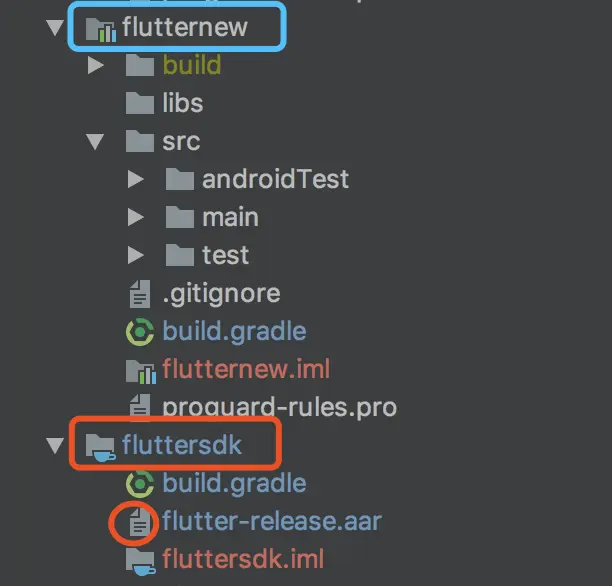Viewport: 612px width, 586px height.
Task: Expand the androidTest folder
Action: 135,179
